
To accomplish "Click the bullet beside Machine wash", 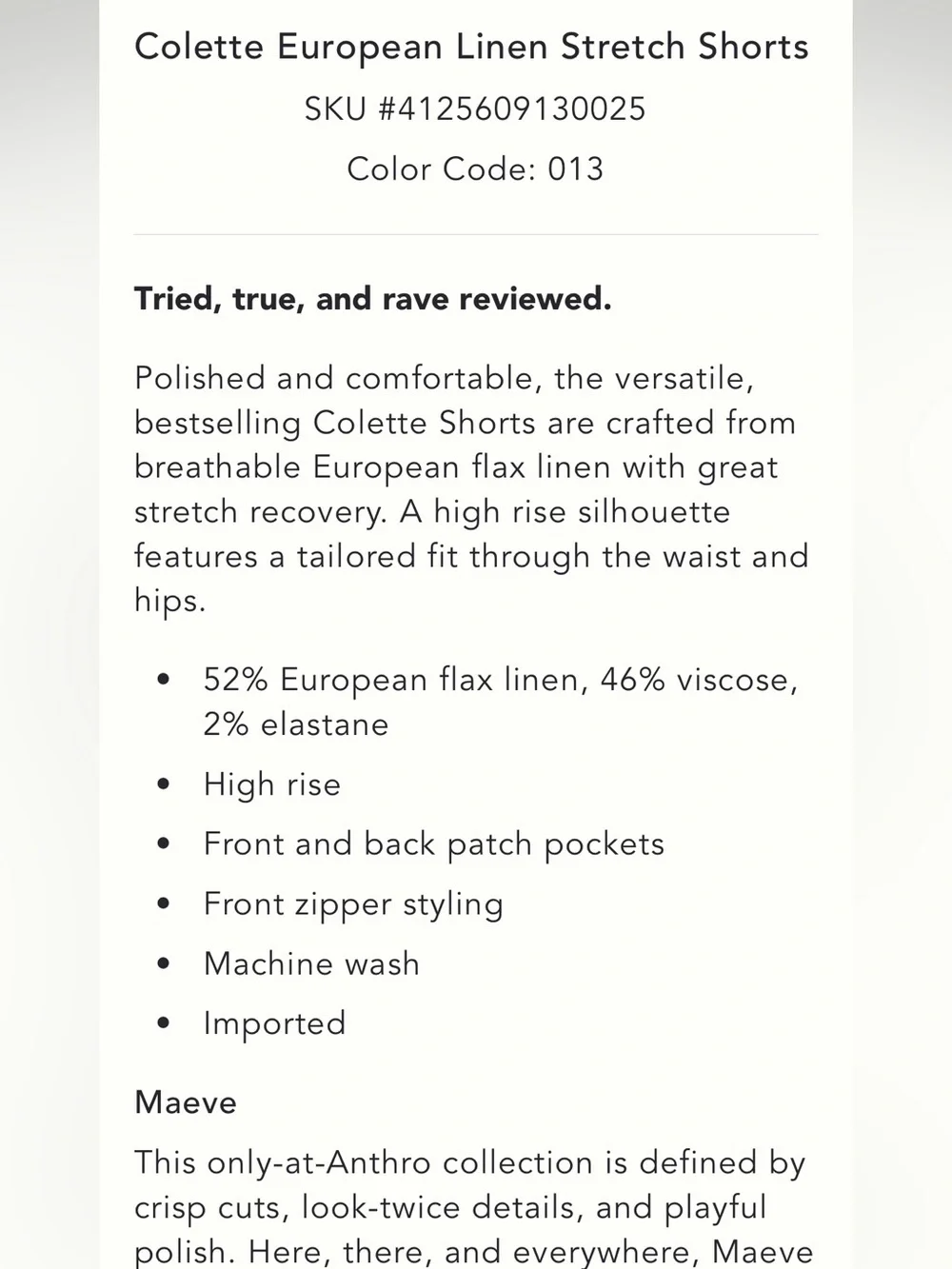I will point(164,964).
